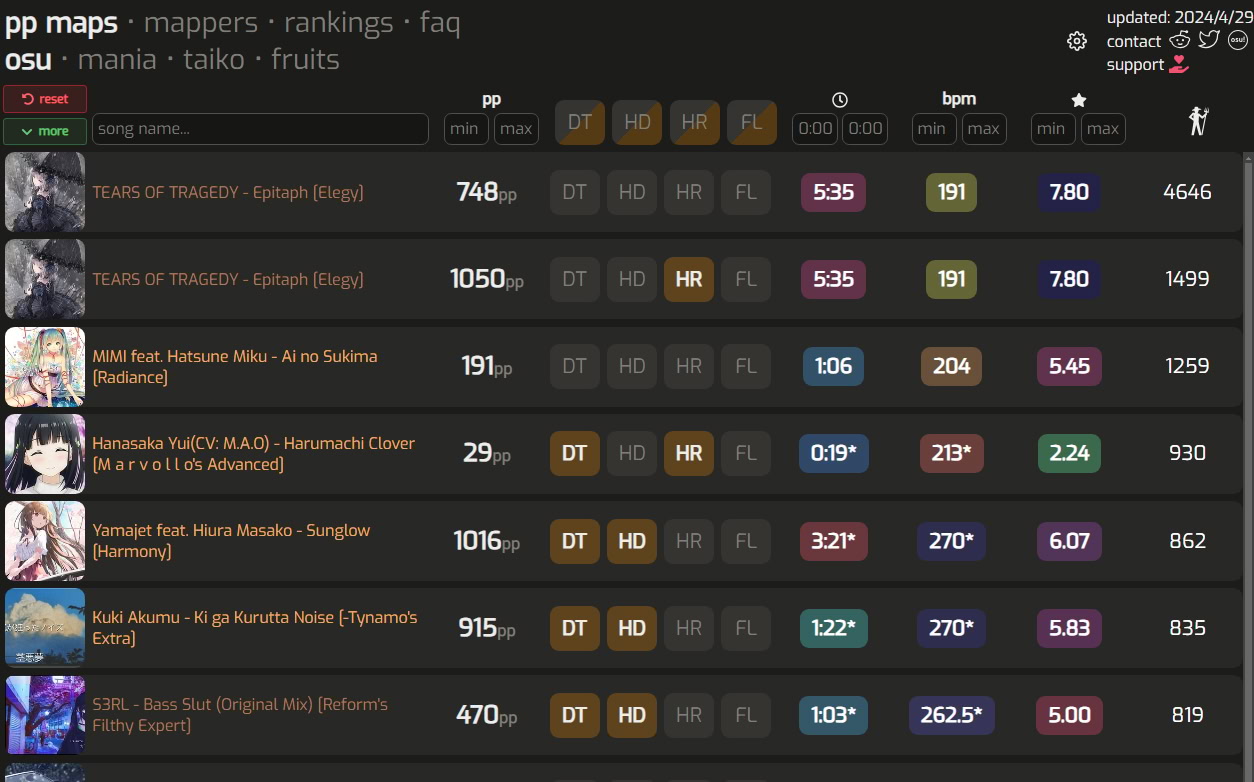Toggle the FL mod filter in the header
Image resolution: width=1254 pixels, height=782 pixels.
pyautogui.click(x=752, y=122)
